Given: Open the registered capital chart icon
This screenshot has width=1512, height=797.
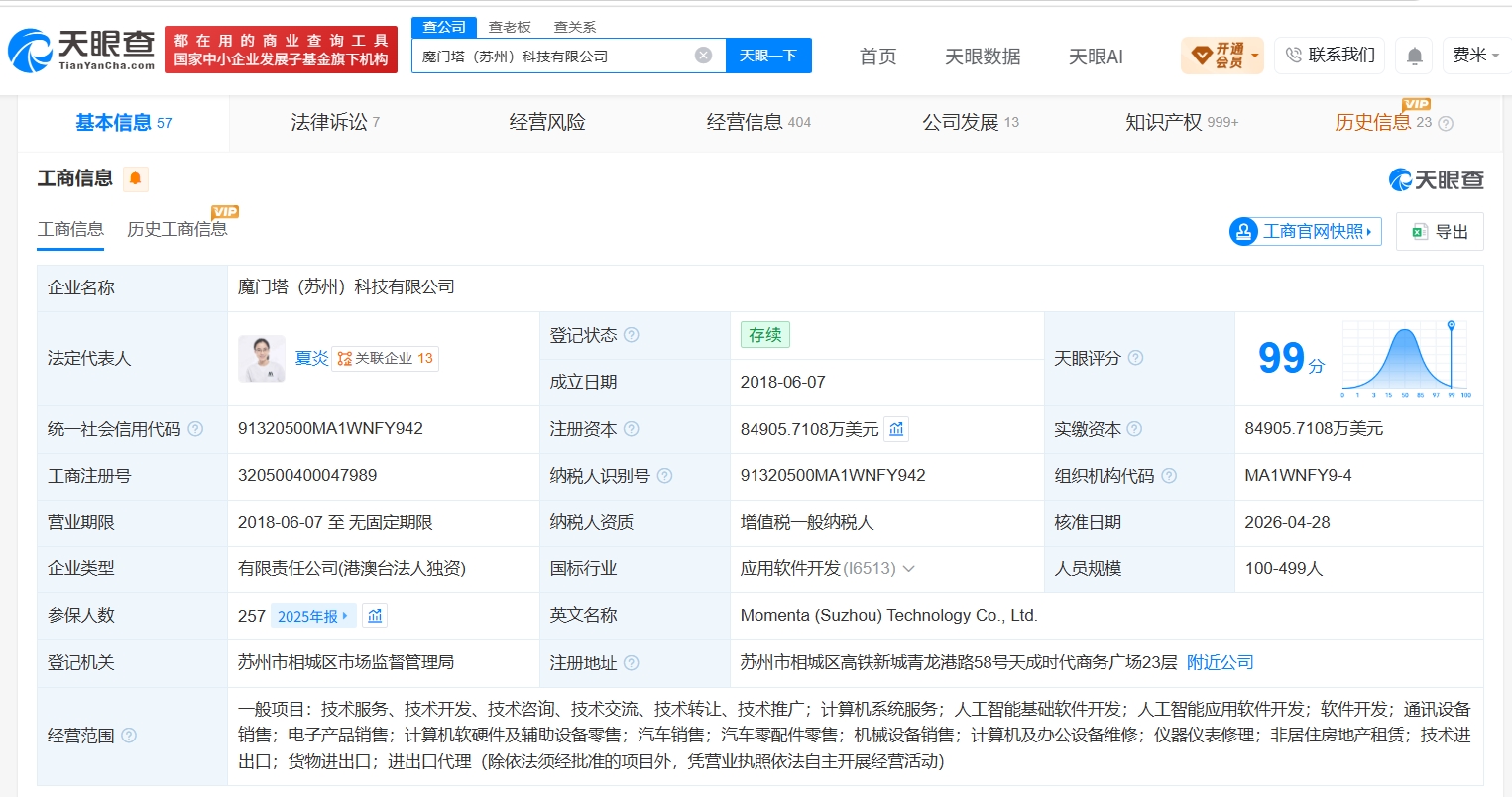Looking at the screenshot, I should click(896, 429).
